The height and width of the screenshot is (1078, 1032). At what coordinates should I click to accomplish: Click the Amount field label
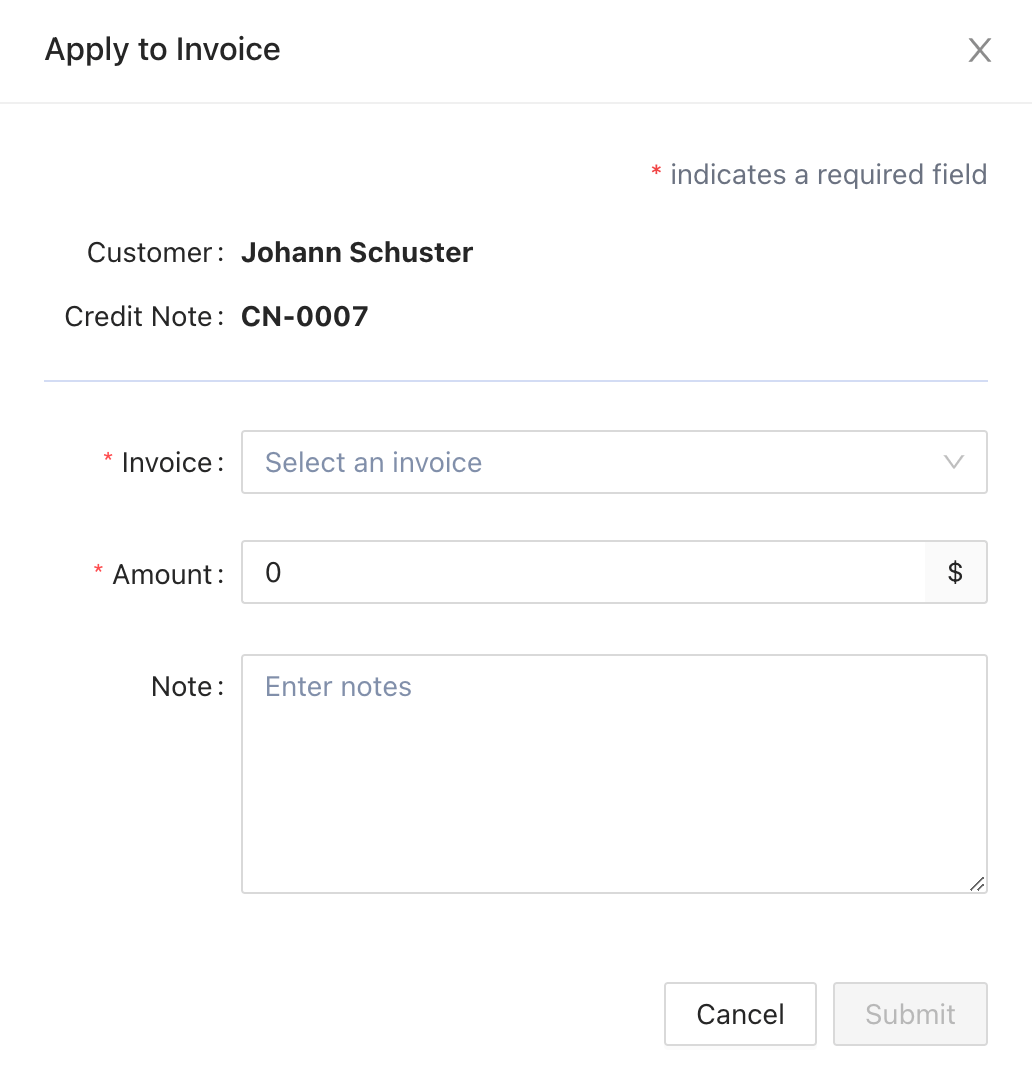coord(162,575)
